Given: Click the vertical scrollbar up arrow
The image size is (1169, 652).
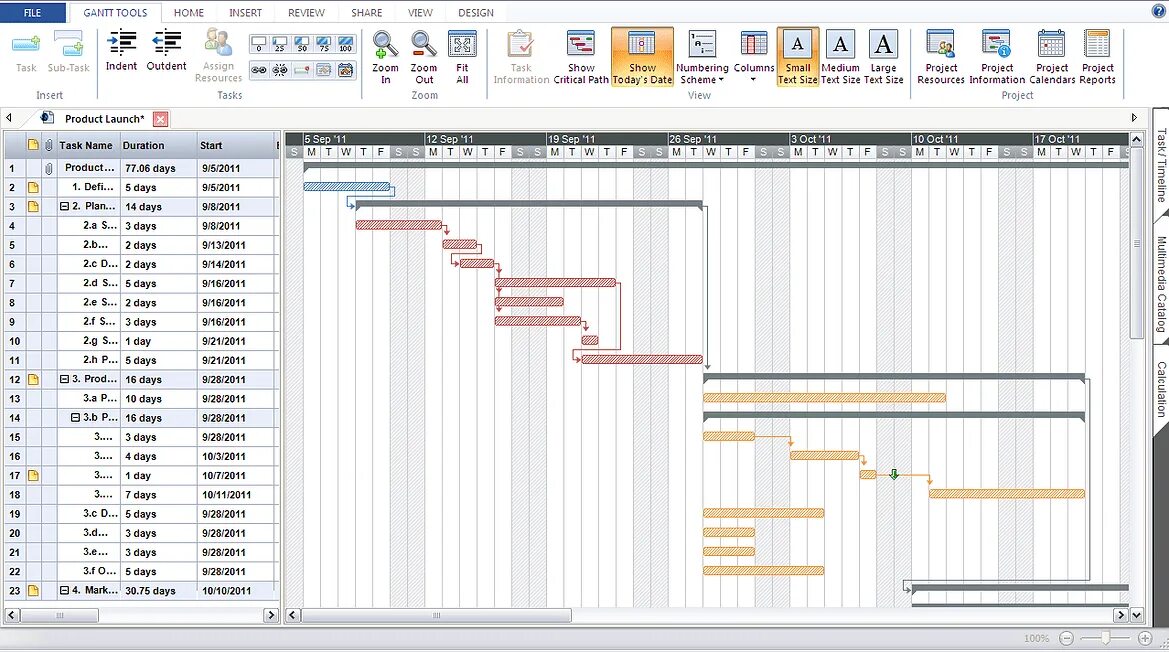Looking at the screenshot, I should [x=1136, y=139].
